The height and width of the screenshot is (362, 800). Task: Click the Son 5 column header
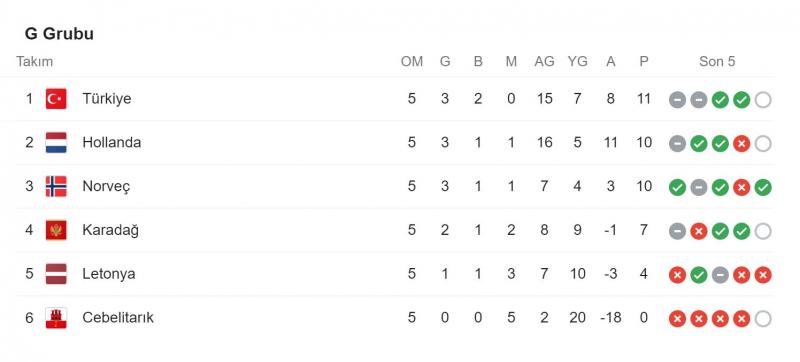tap(717, 62)
